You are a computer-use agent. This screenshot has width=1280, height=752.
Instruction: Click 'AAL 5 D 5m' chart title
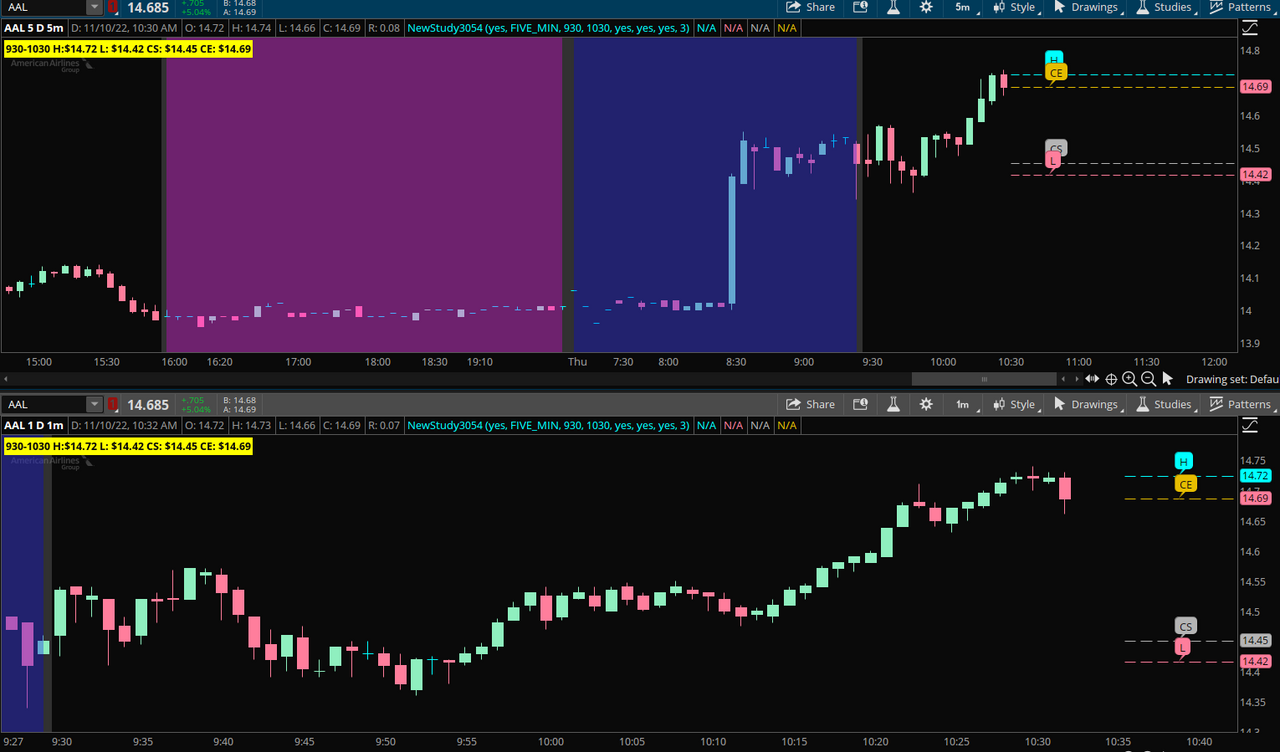(34, 28)
